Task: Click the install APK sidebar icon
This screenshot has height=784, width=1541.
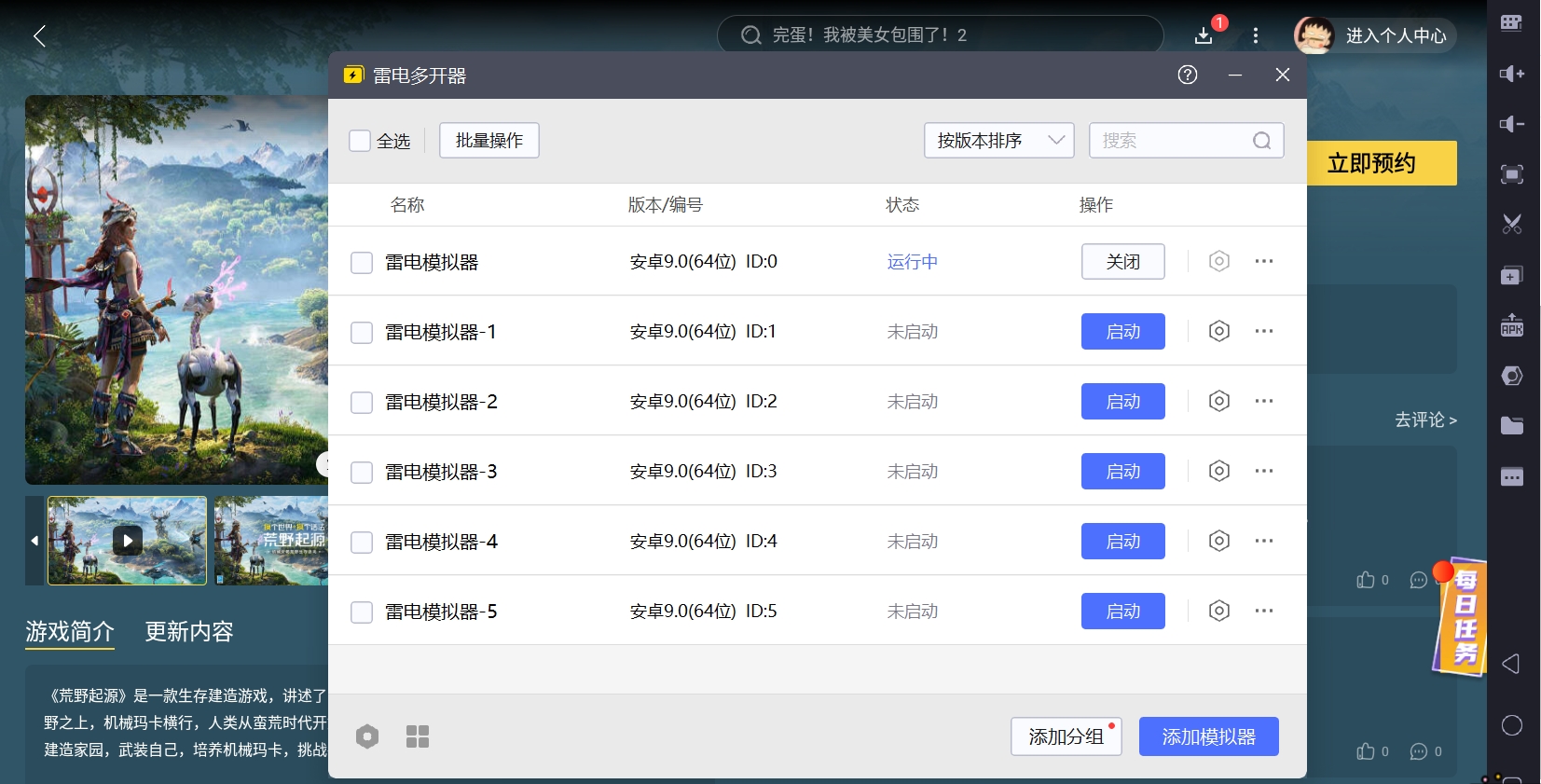Action: [1511, 325]
